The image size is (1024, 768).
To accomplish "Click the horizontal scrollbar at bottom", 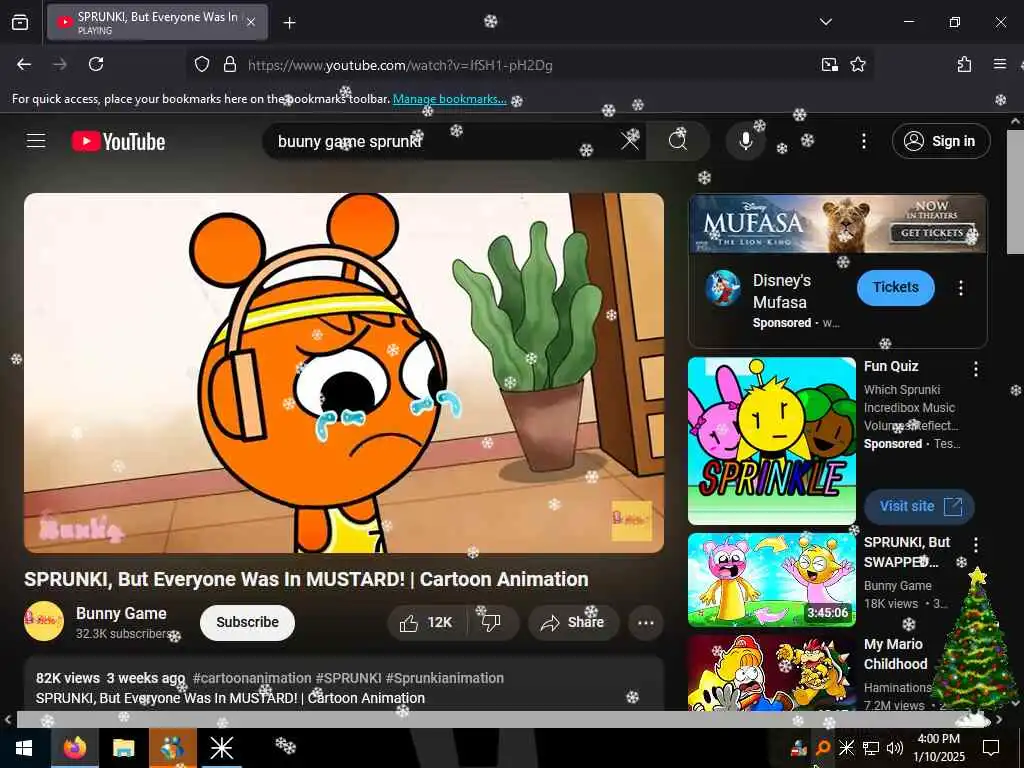I will click(503, 719).
